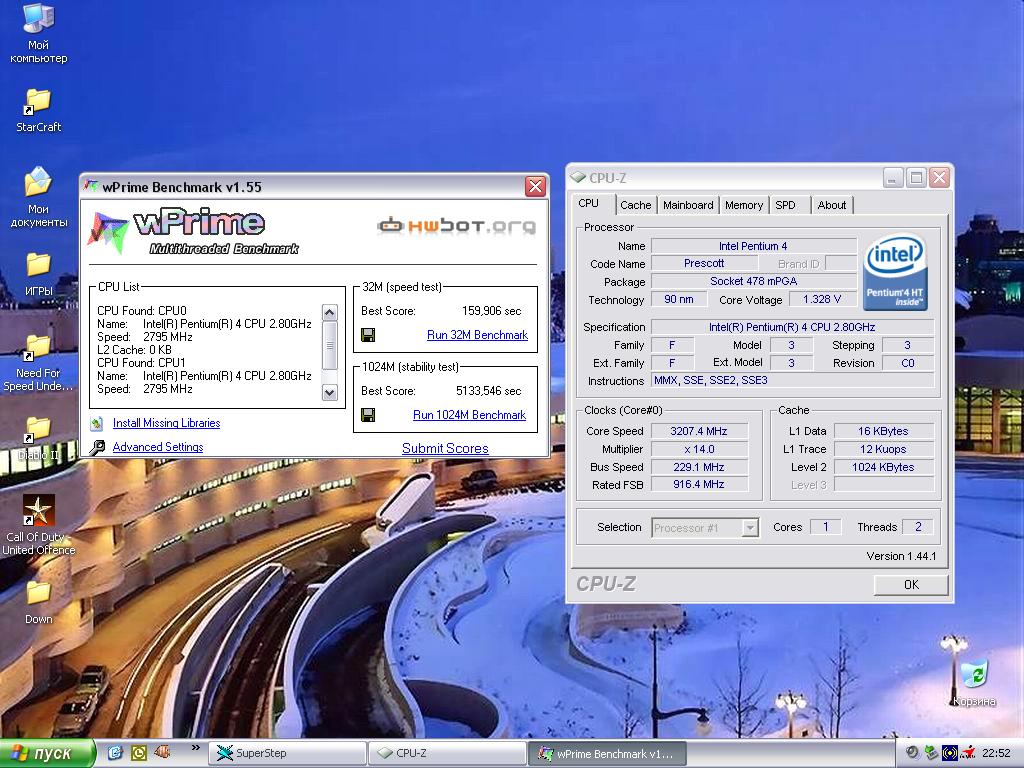Click the fourth system tray icon beside clock
1024x768 pixels.
tap(968, 753)
